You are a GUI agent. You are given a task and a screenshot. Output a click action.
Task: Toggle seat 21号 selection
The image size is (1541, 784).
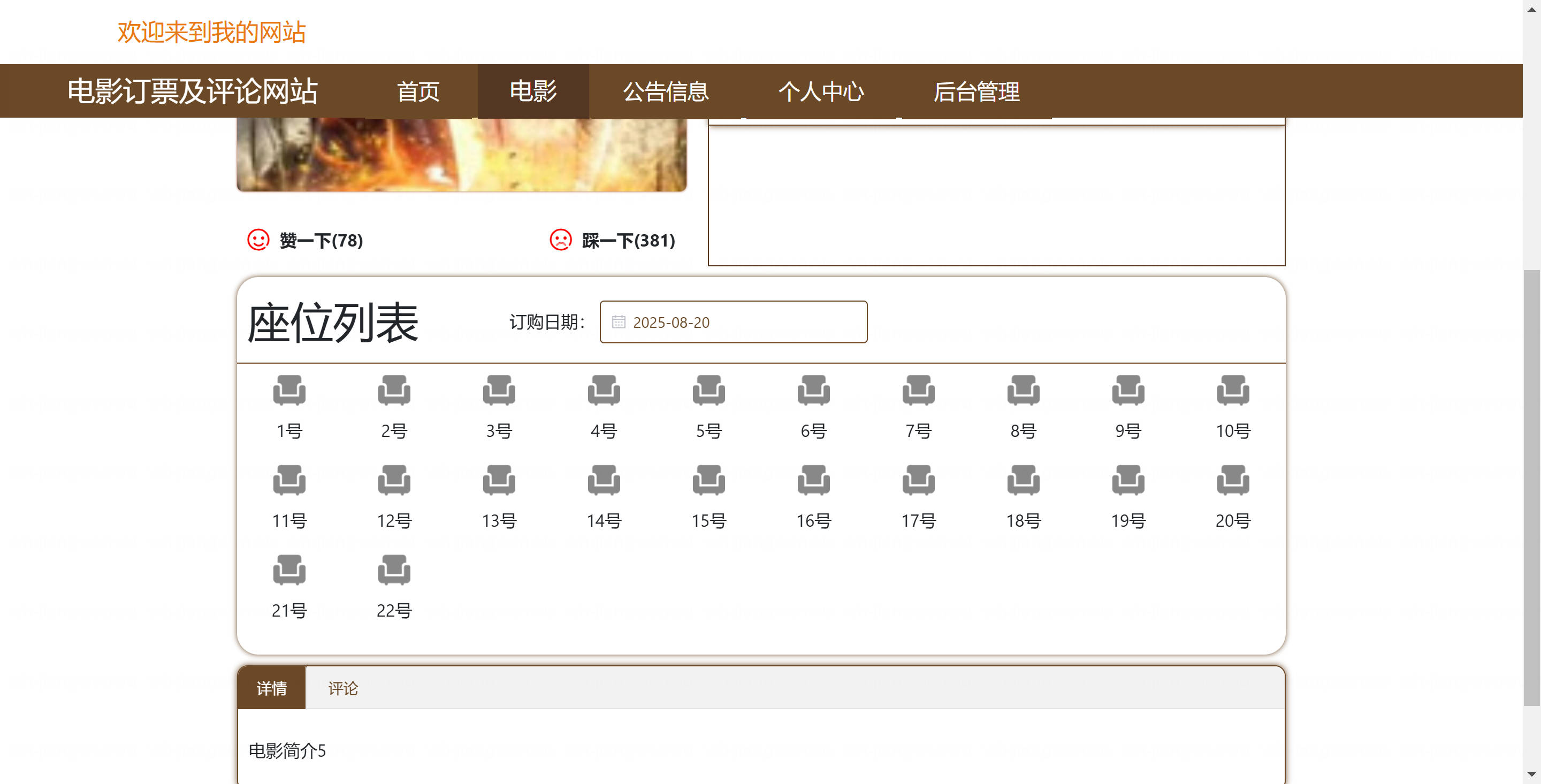(289, 570)
